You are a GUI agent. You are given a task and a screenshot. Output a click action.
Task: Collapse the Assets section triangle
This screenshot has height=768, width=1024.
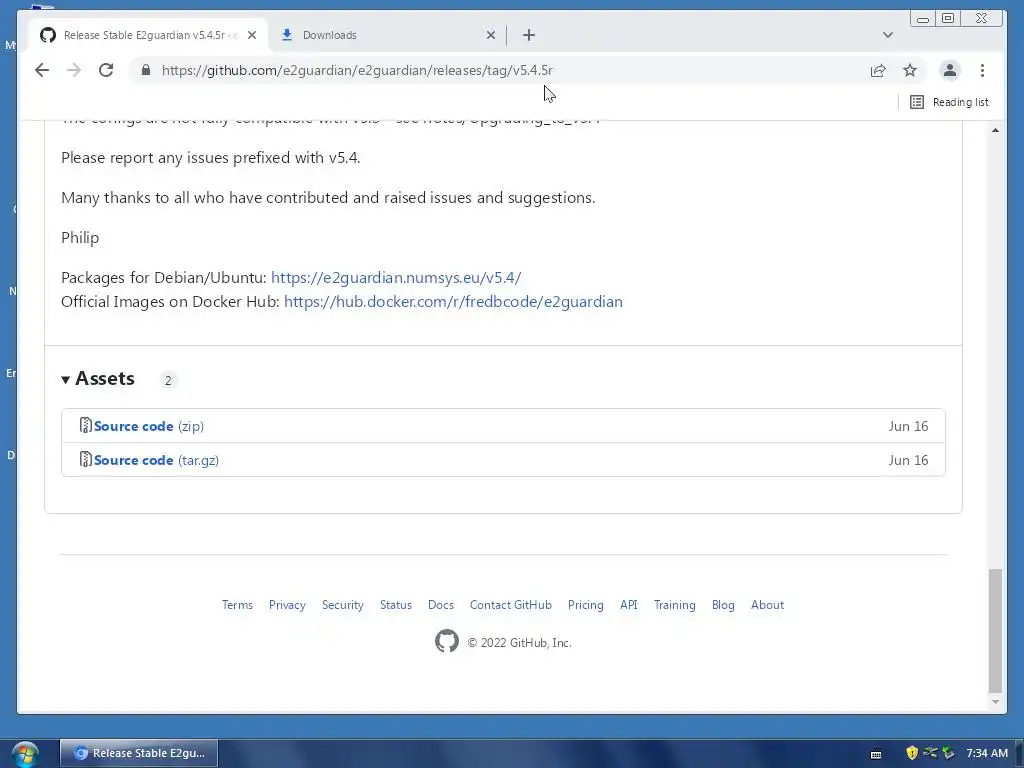(65, 379)
